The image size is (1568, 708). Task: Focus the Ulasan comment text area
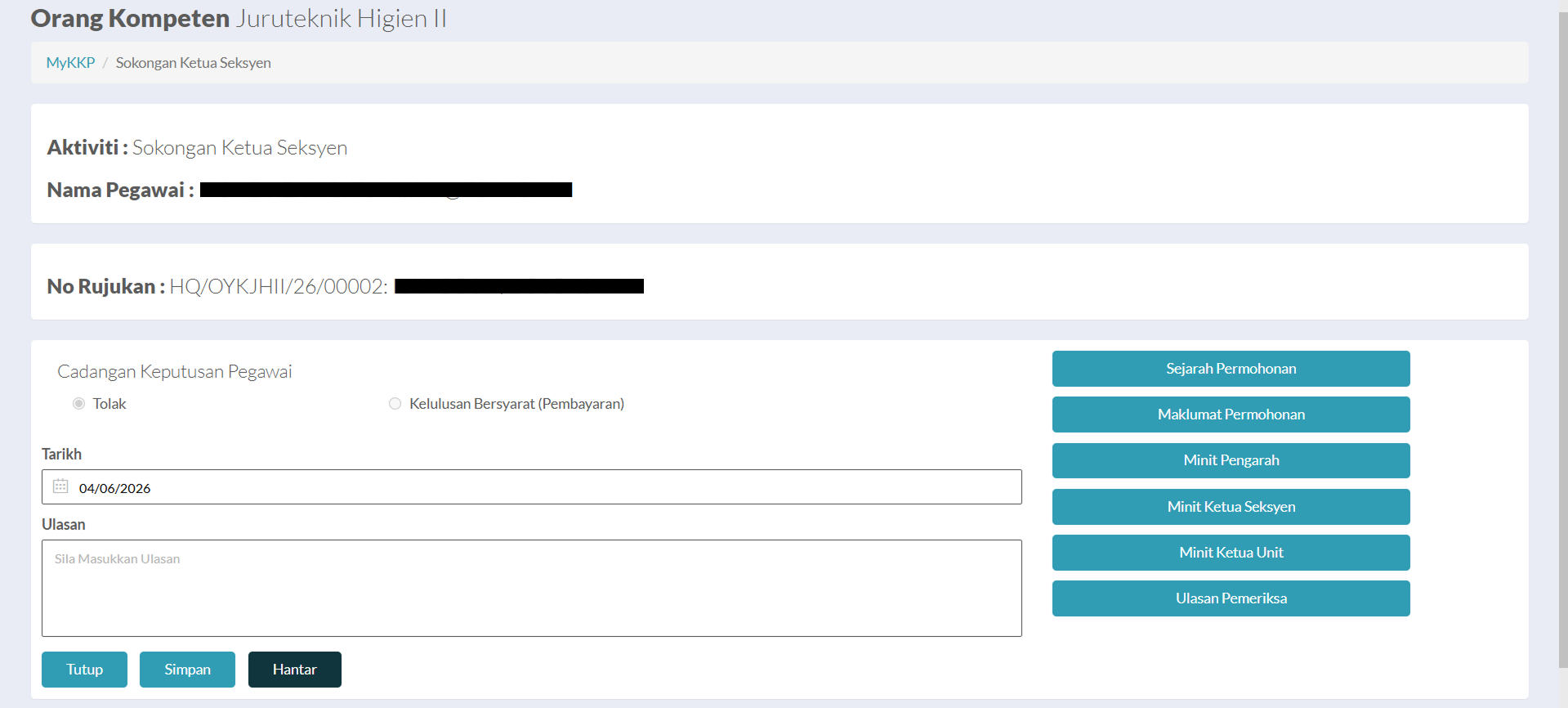pos(532,588)
